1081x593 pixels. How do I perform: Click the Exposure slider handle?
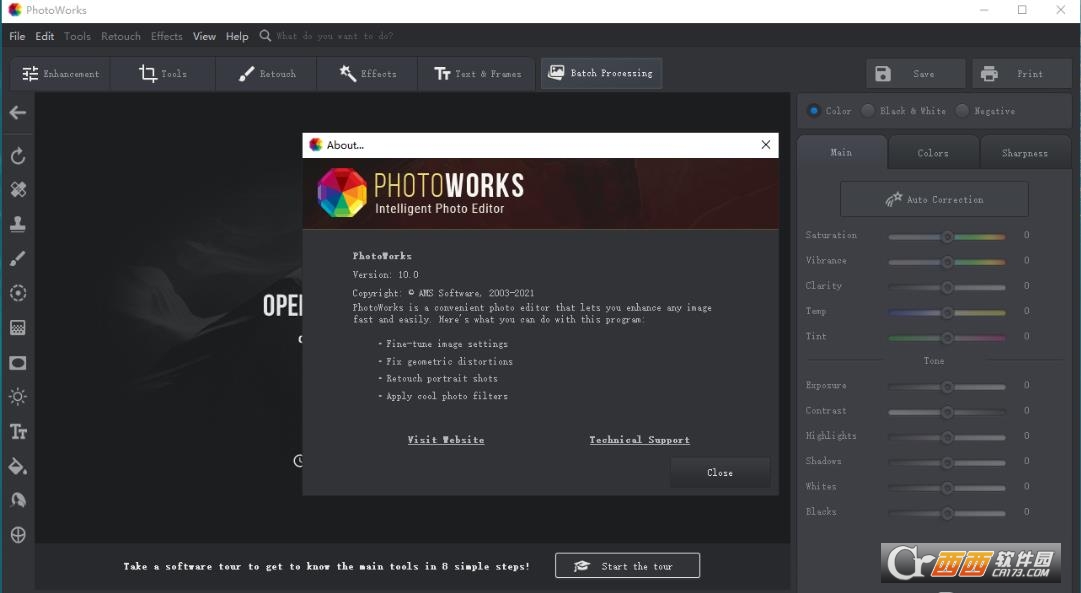[947, 387]
